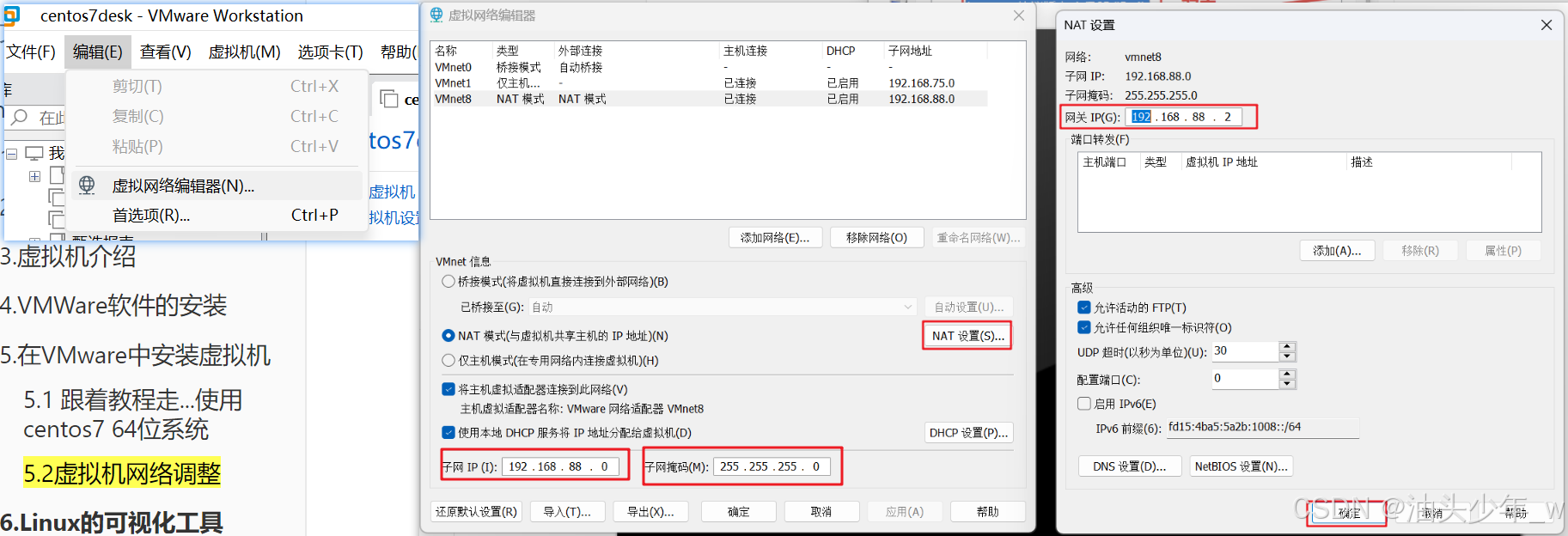Open the 虚拟机(M) menu

pos(244,52)
